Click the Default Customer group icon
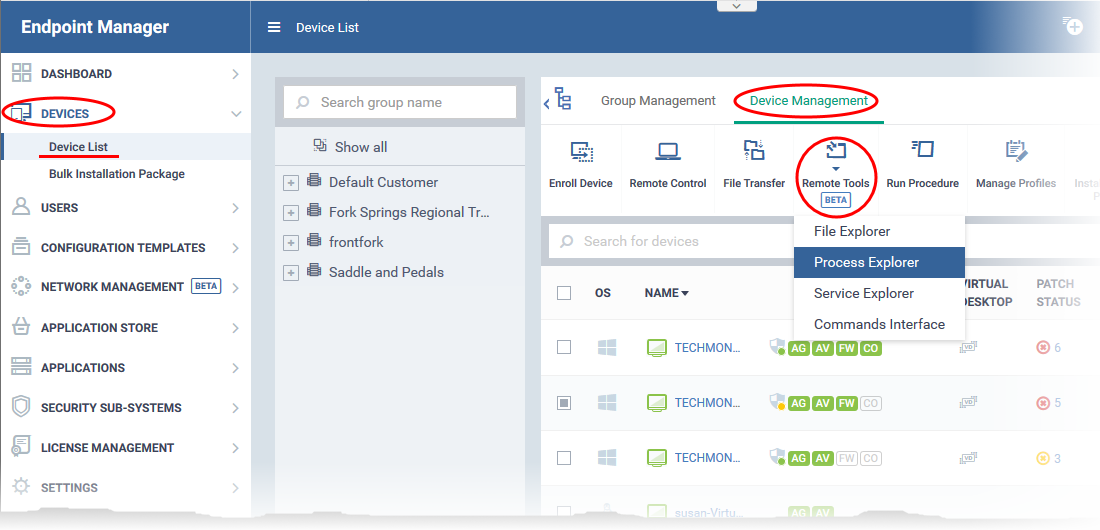This screenshot has height=530, width=1100. coord(314,181)
